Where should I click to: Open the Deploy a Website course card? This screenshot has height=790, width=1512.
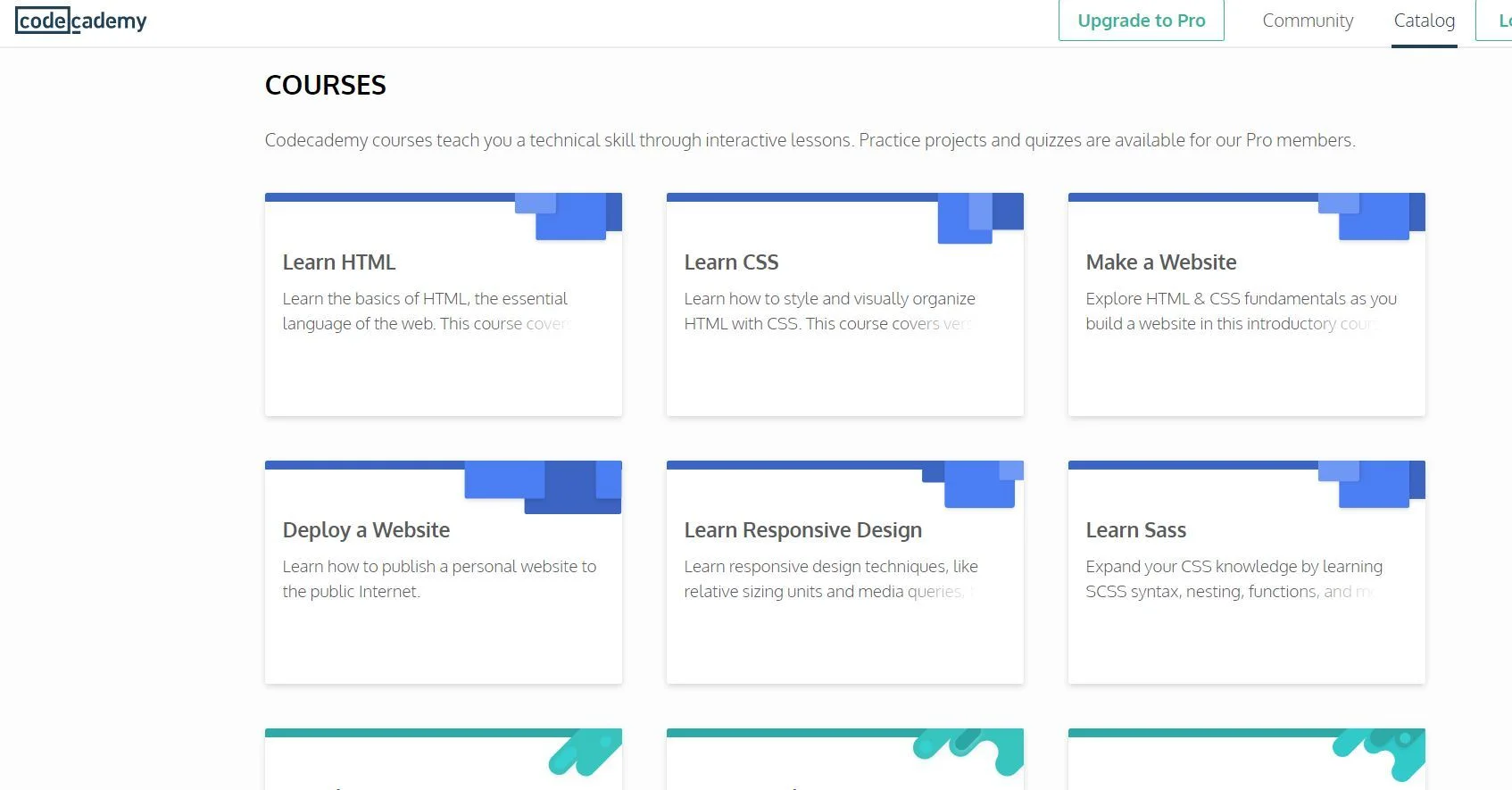(x=444, y=572)
